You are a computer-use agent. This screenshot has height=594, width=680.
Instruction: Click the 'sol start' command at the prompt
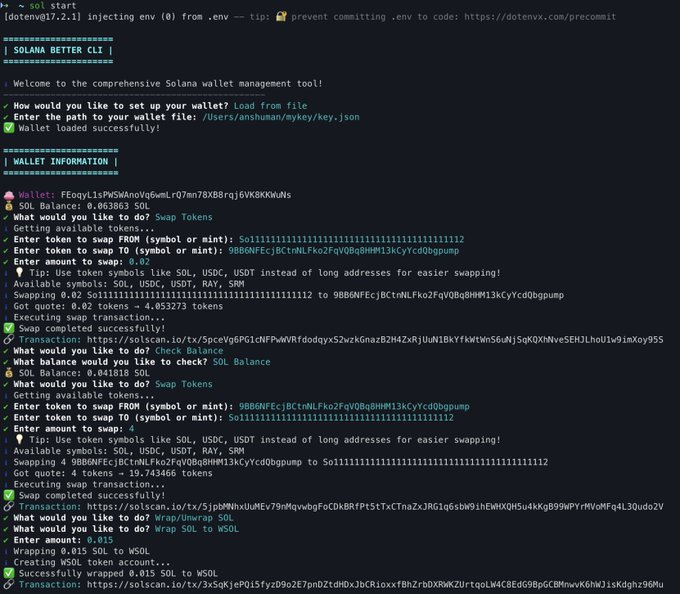(x=53, y=6)
